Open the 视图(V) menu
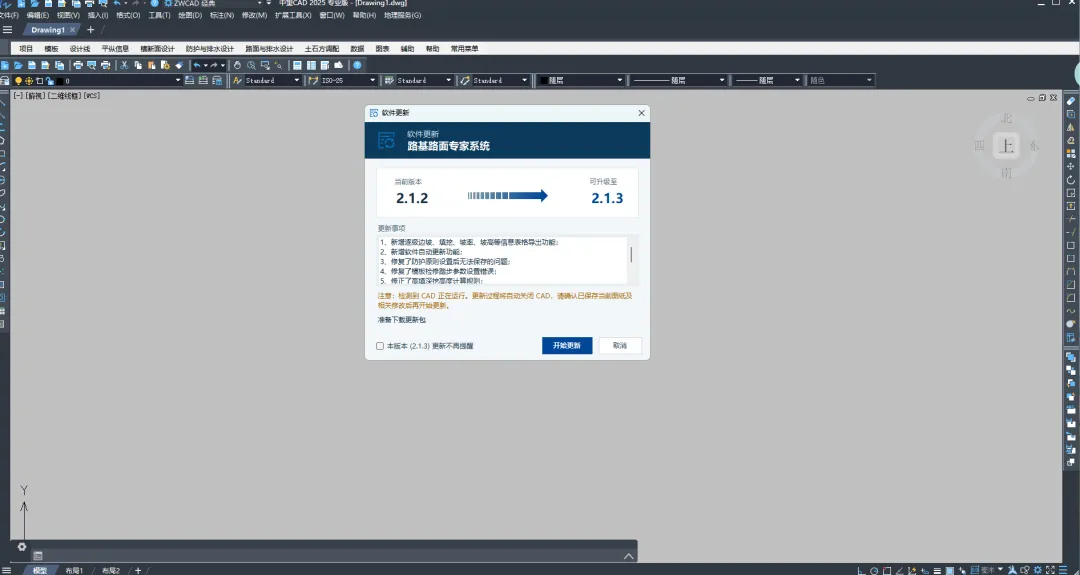 click(x=68, y=15)
